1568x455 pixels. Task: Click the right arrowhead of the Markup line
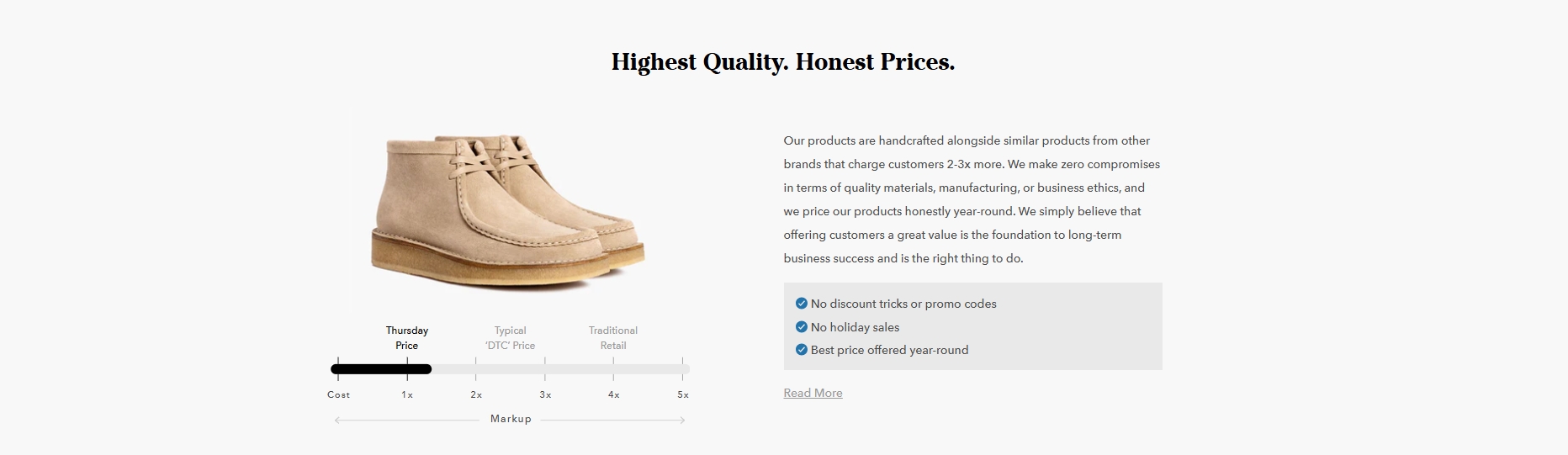coord(682,420)
